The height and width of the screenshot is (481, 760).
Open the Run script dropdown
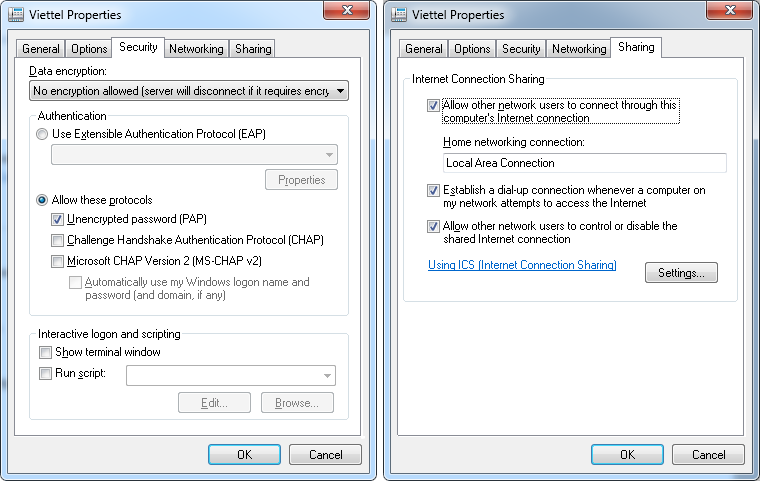click(231, 375)
